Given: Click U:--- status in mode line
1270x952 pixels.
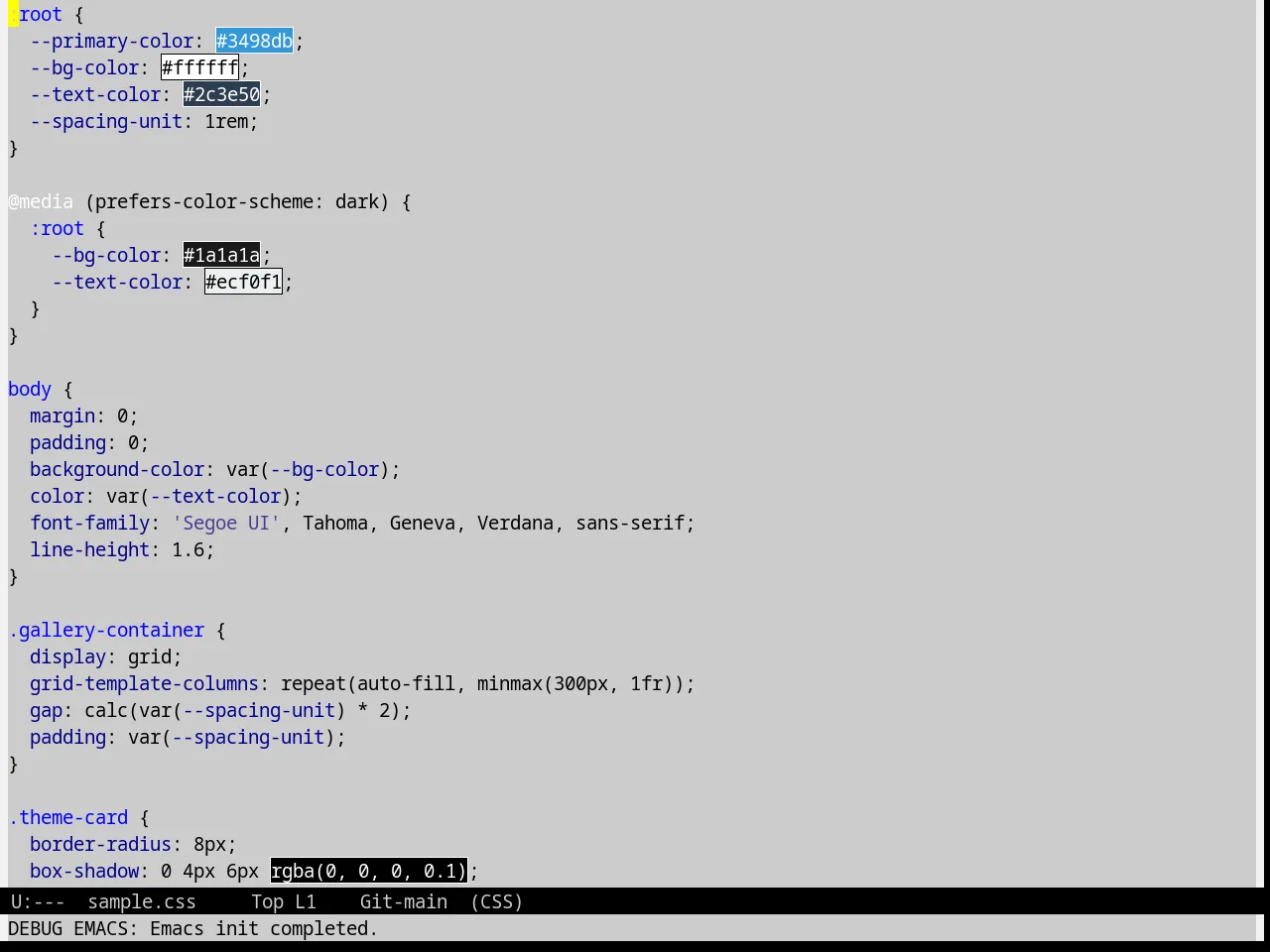Looking at the screenshot, I should [x=38, y=901].
